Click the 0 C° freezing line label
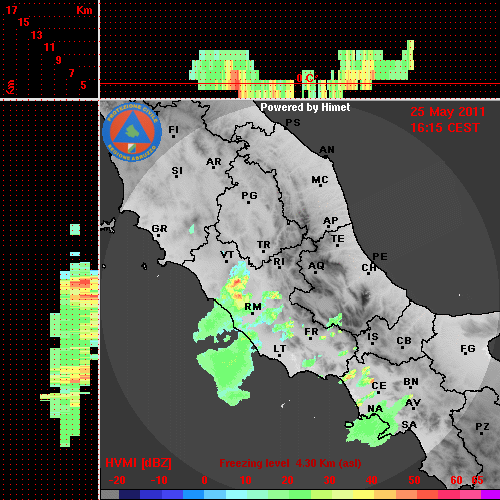 point(307,79)
